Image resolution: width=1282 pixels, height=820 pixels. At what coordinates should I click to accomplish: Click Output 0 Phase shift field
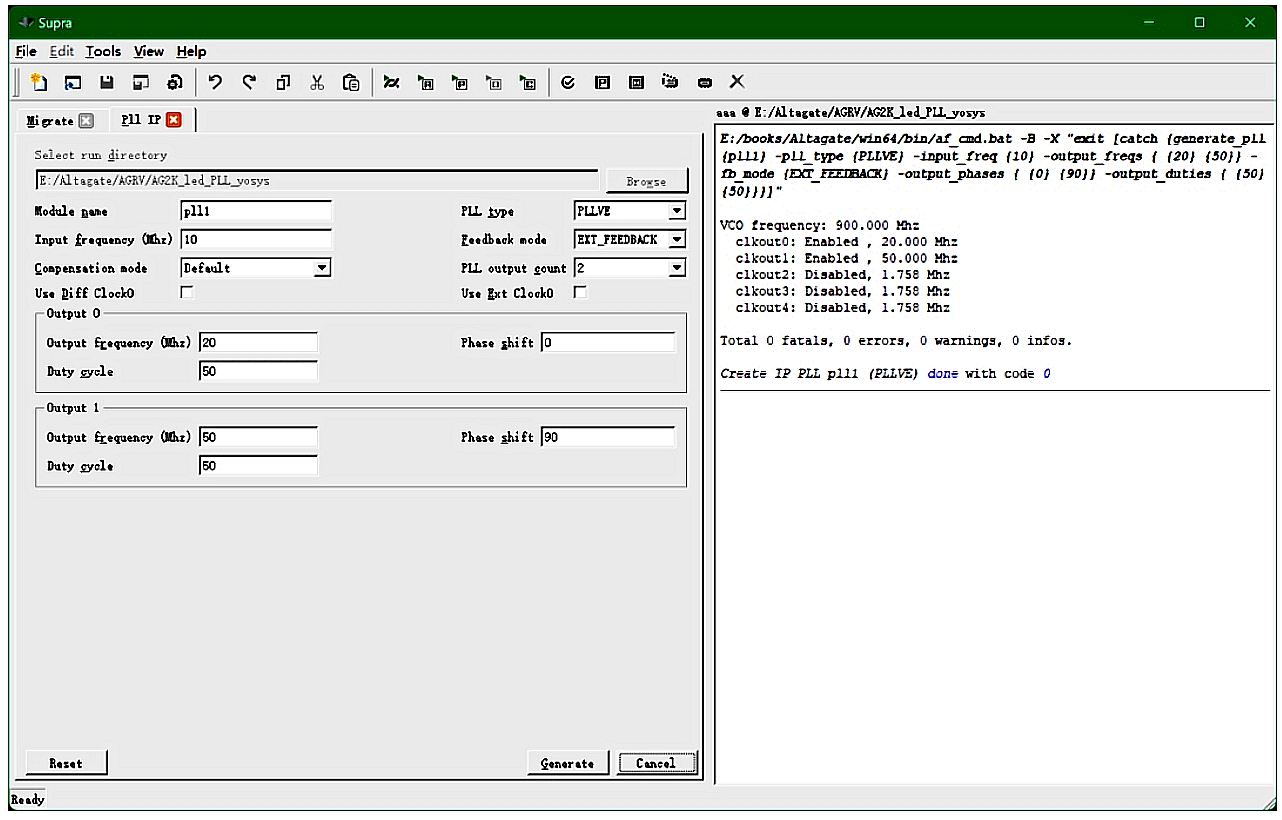(x=608, y=343)
